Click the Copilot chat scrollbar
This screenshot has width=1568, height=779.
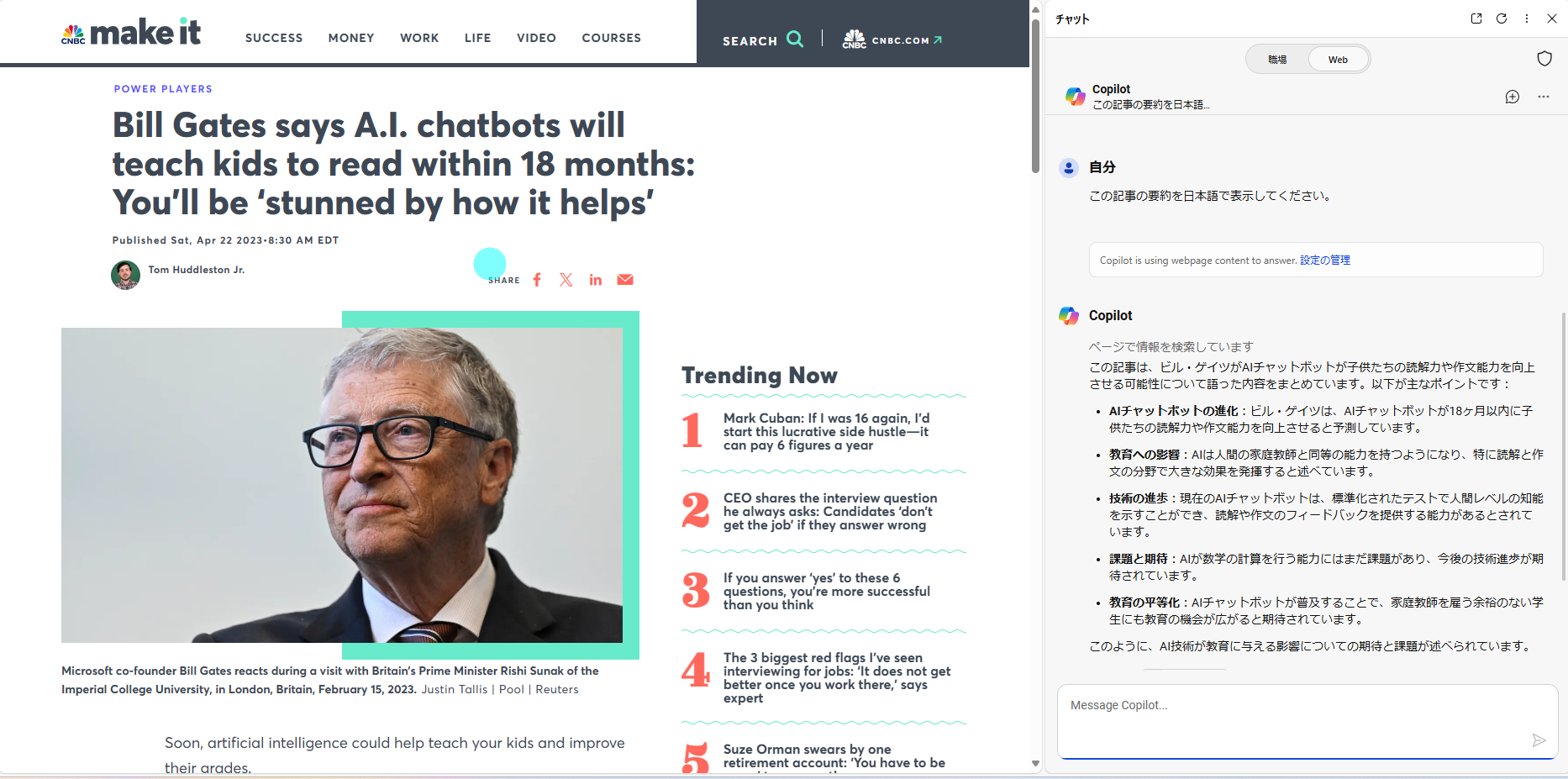[1563, 445]
